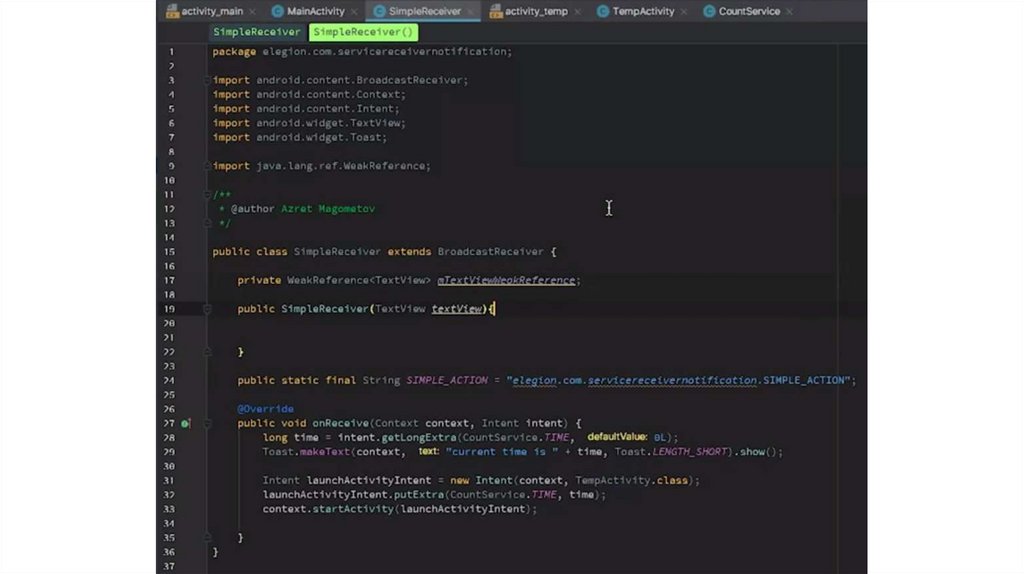Place cursor on empty line 20 in the constructor
Image resolution: width=1024 pixels, height=574 pixels.
[400, 323]
